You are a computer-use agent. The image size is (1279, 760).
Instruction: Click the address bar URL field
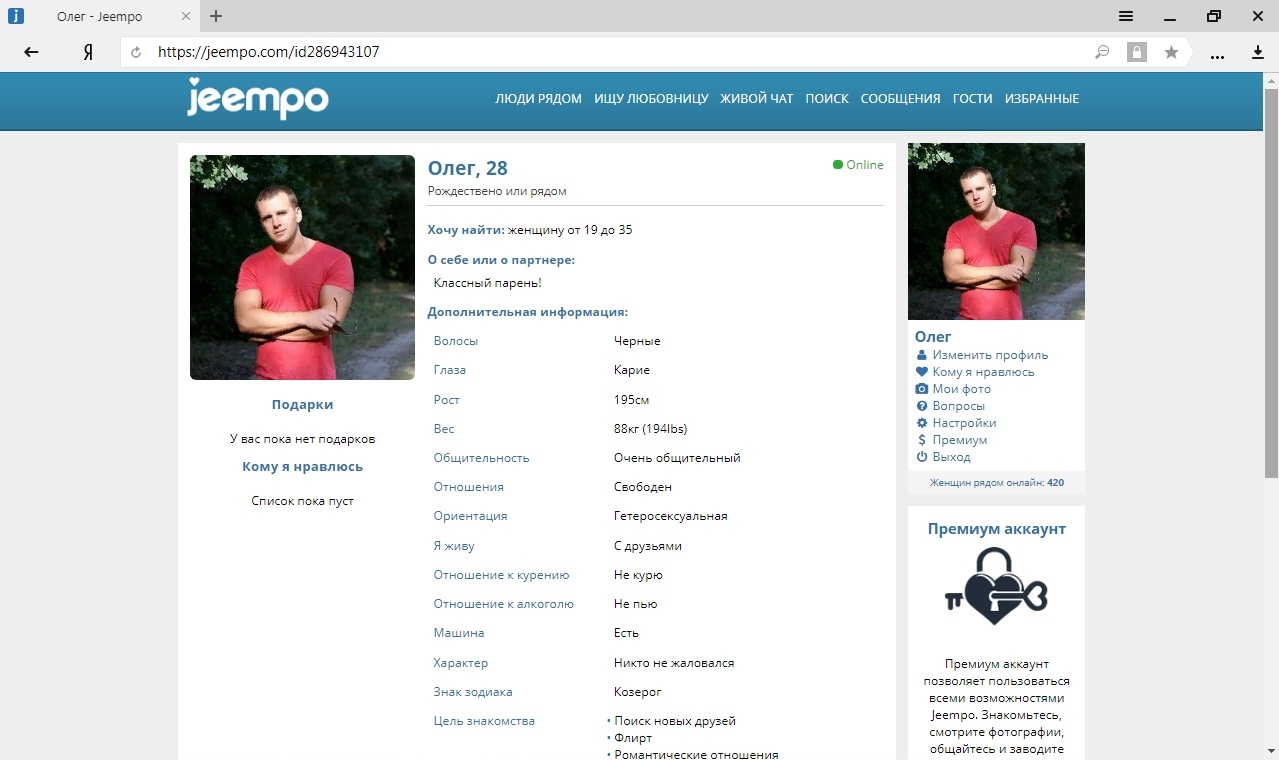(x=620, y=52)
